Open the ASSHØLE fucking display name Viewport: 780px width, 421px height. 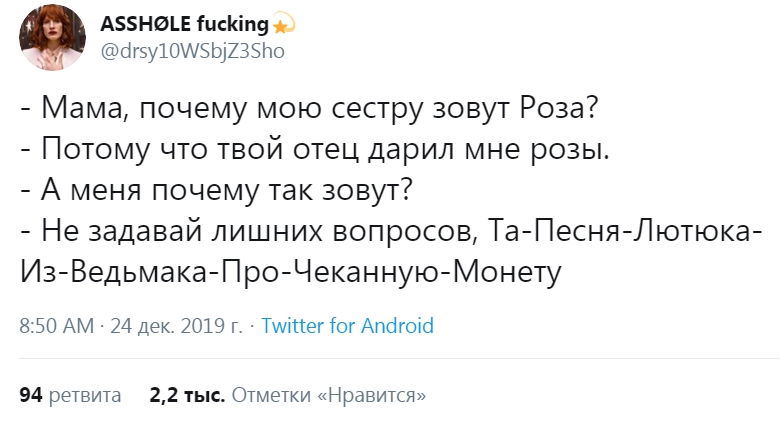point(185,23)
